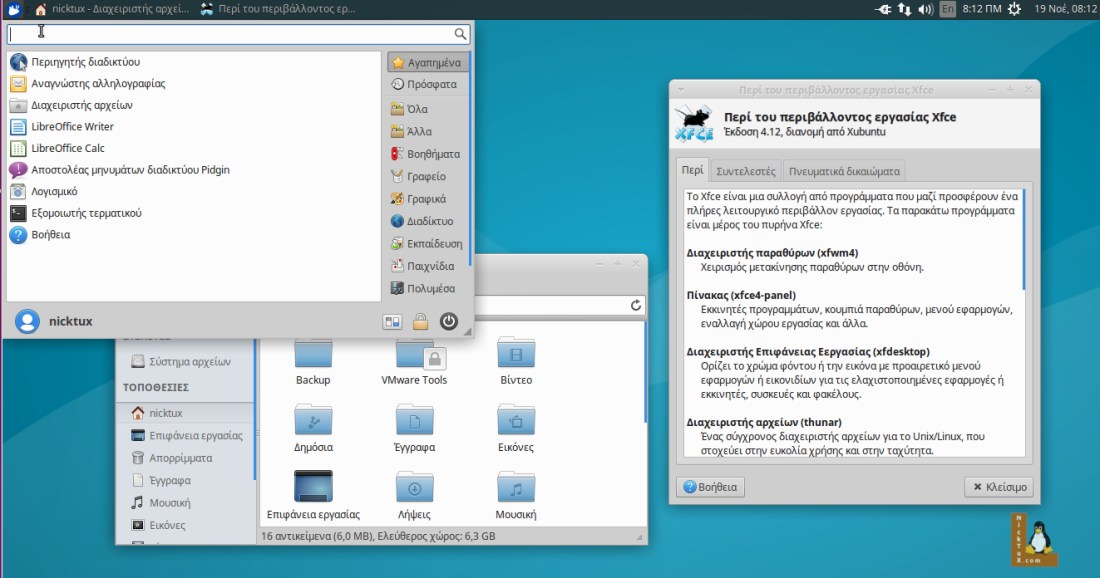
Task: Open the power/logout icon in the menu
Action: tap(448, 321)
